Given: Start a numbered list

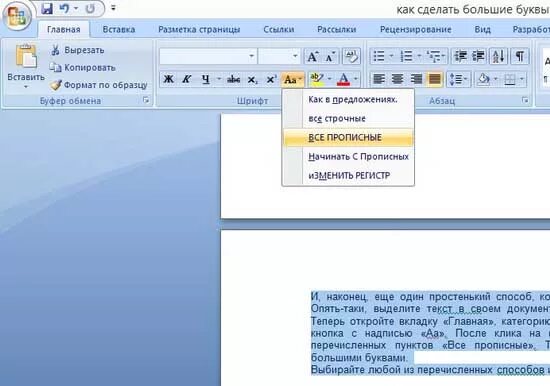Looking at the screenshot, I should (406, 56).
